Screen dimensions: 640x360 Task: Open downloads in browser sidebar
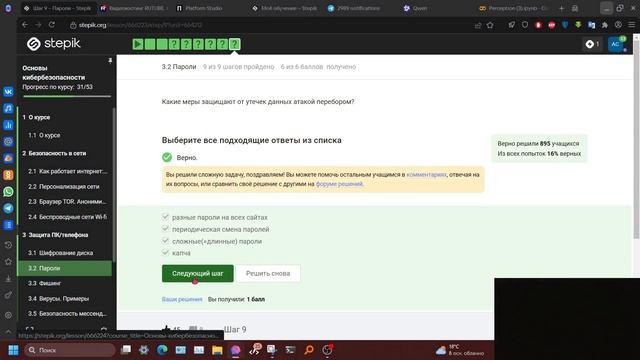(8, 278)
